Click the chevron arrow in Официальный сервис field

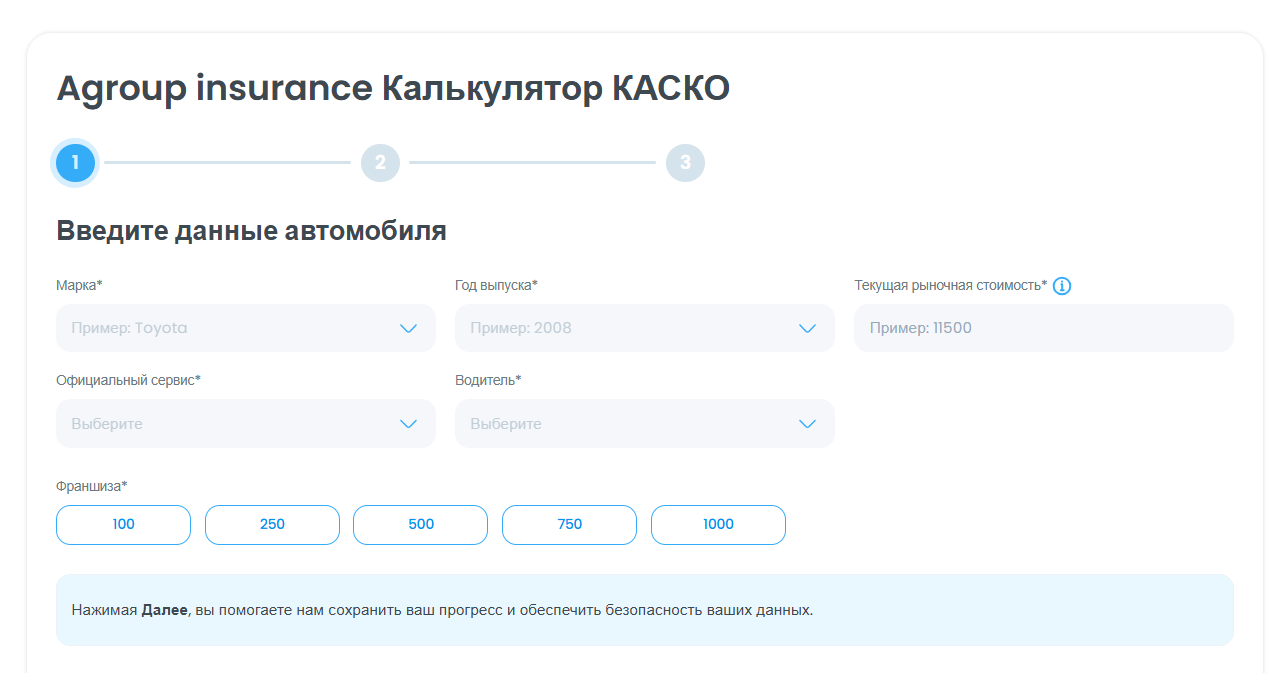[408, 424]
